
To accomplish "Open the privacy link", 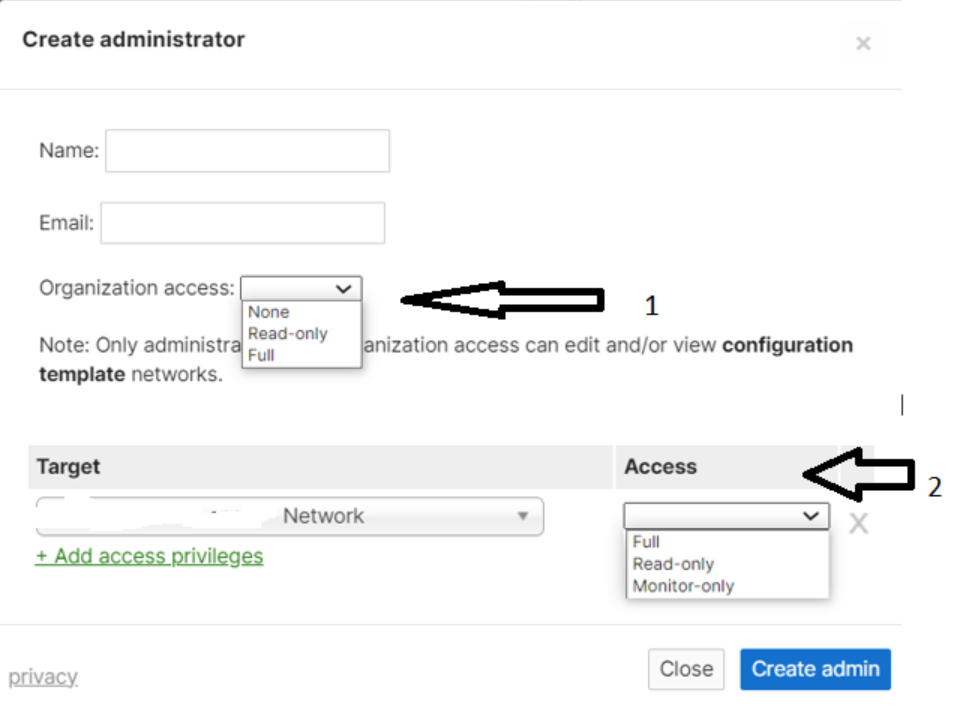I will pos(42,677).
